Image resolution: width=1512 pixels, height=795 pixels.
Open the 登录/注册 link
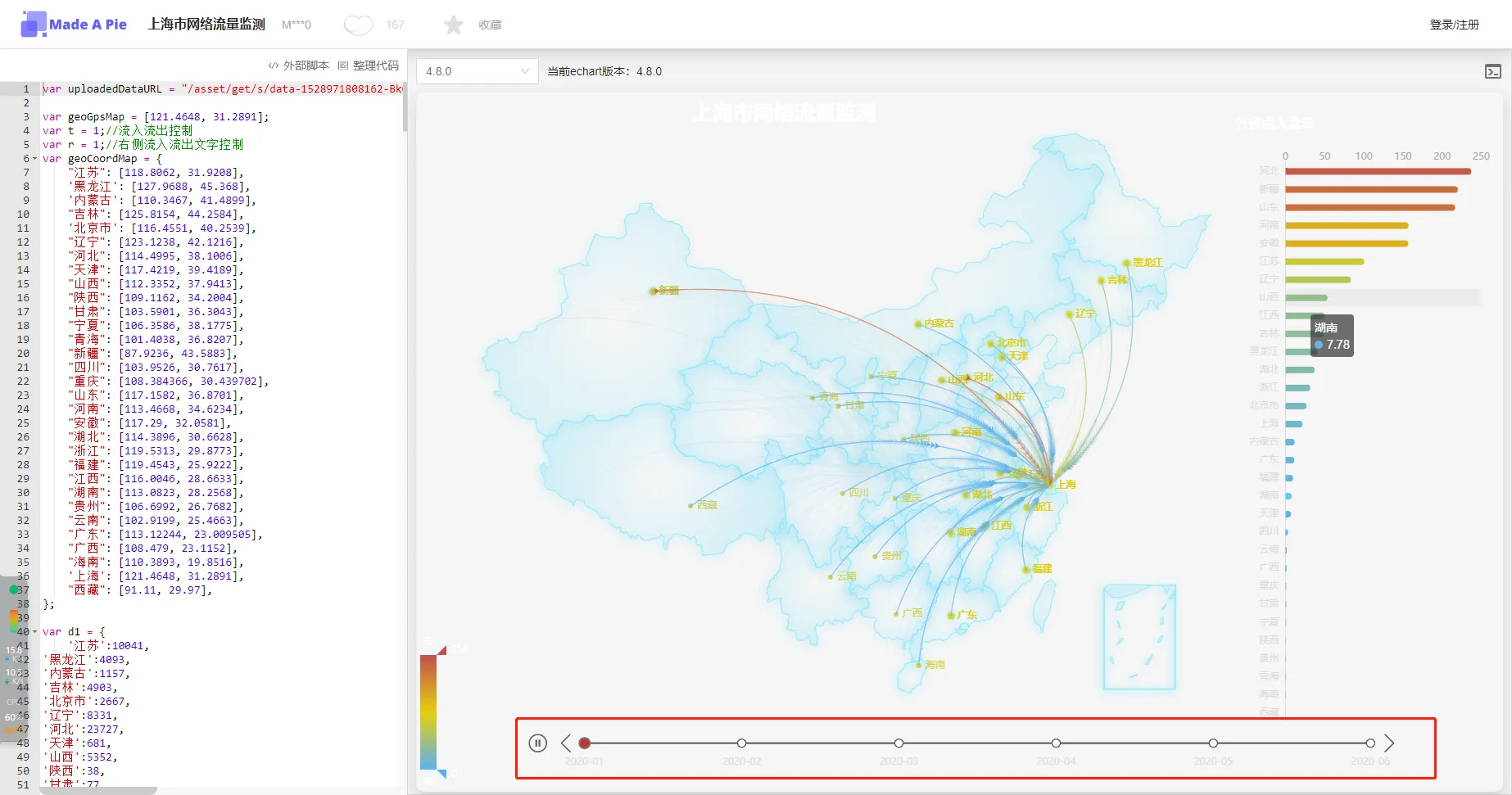click(x=1454, y=25)
